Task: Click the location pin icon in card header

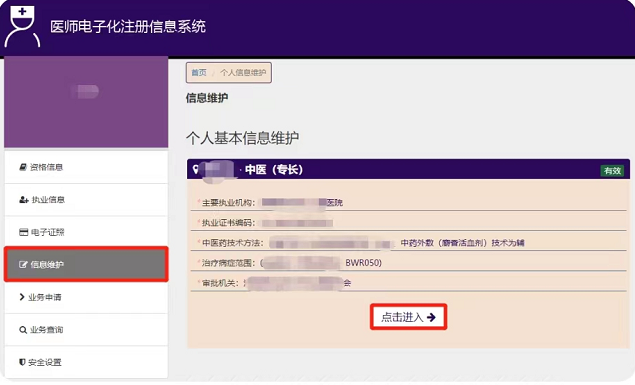Action: (x=196, y=169)
